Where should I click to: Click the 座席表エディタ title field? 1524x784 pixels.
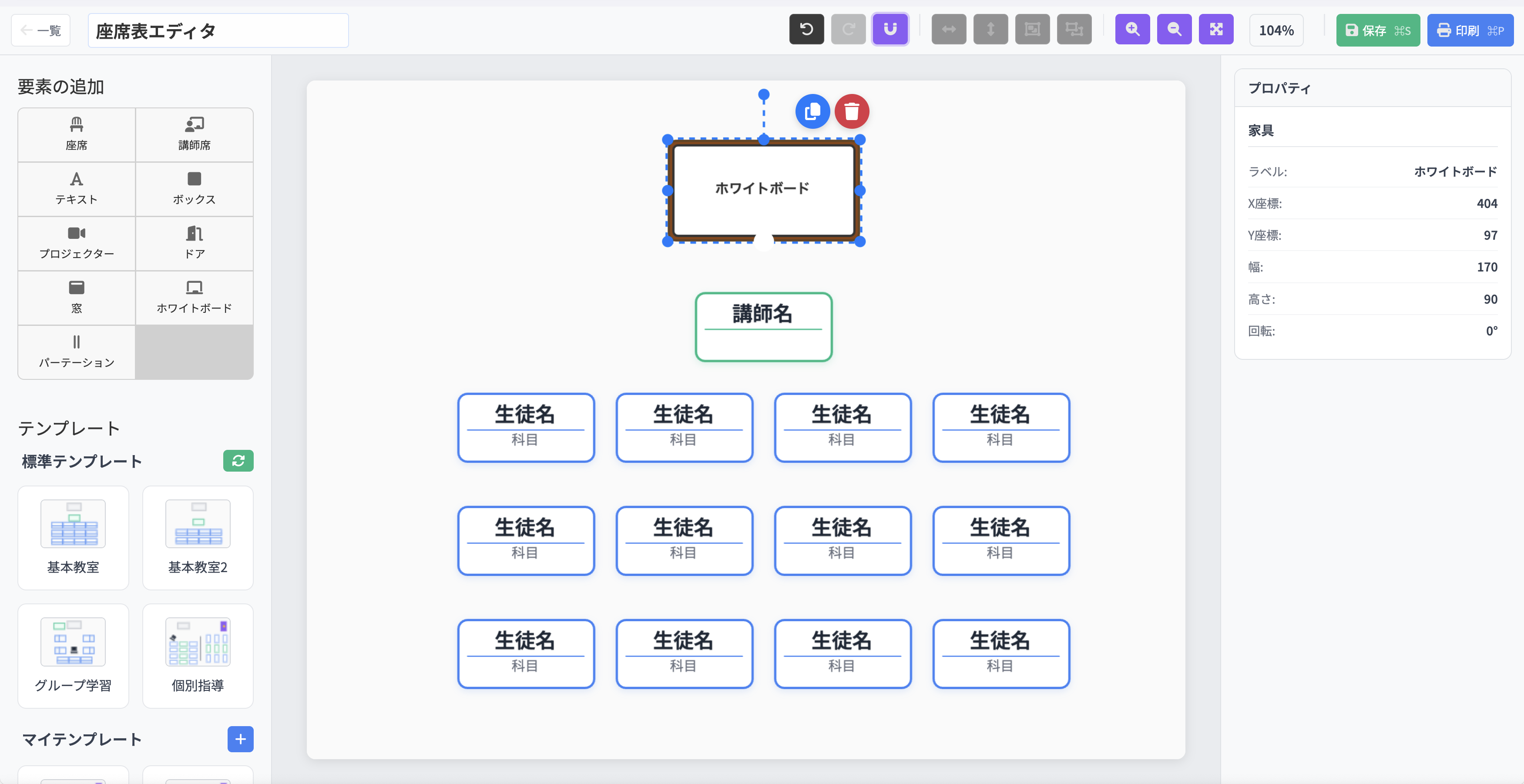pos(218,31)
